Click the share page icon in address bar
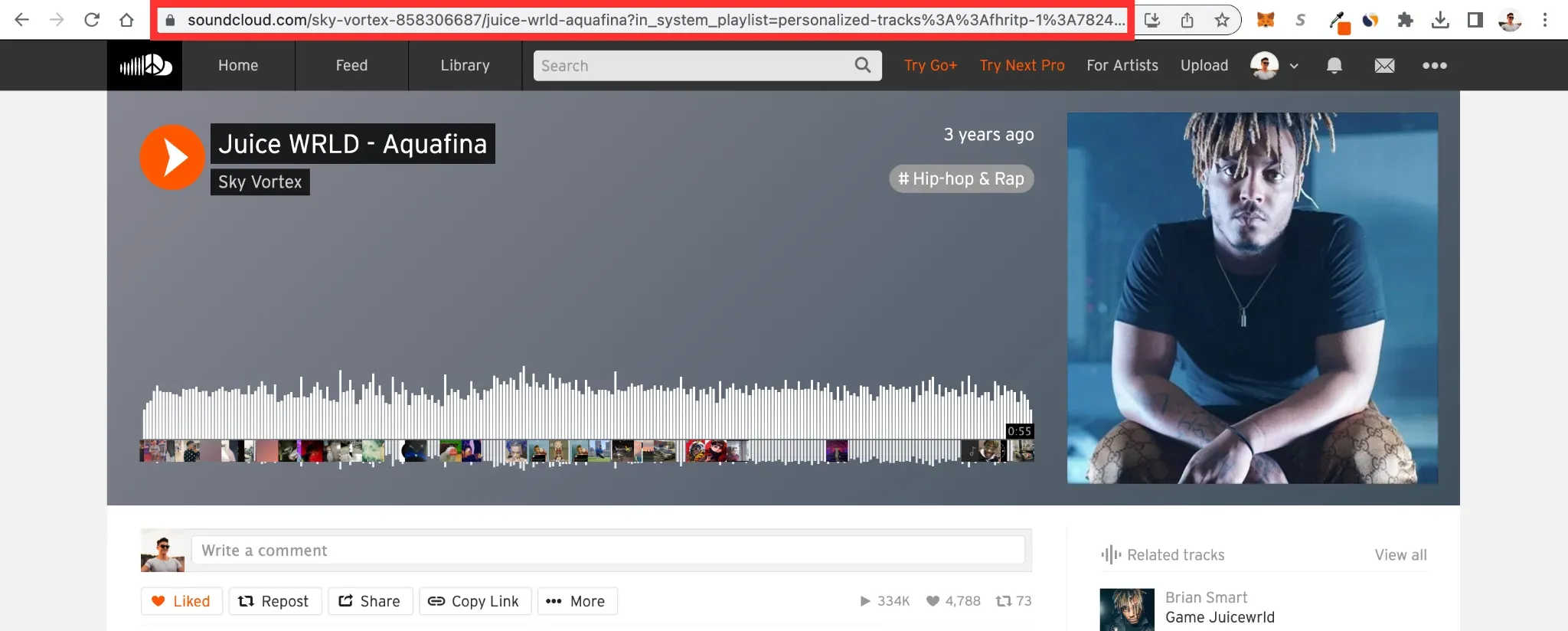This screenshot has width=1568, height=631. click(x=1187, y=20)
